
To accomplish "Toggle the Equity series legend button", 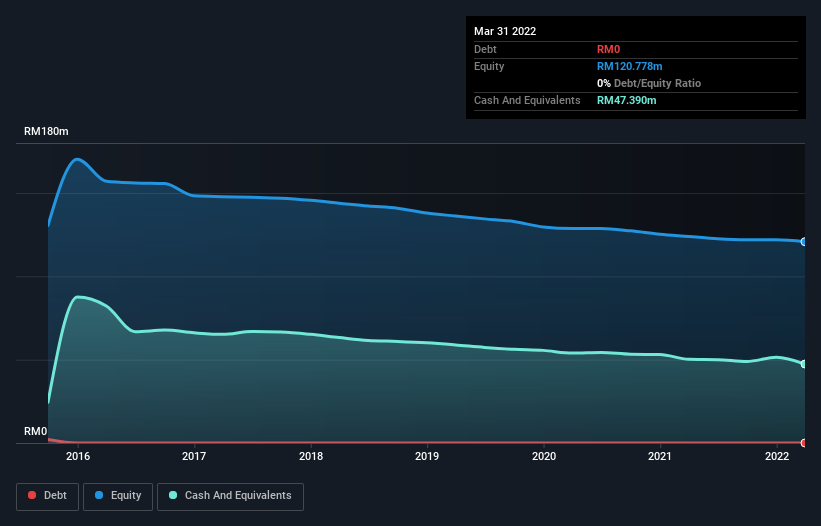I will click(118, 496).
